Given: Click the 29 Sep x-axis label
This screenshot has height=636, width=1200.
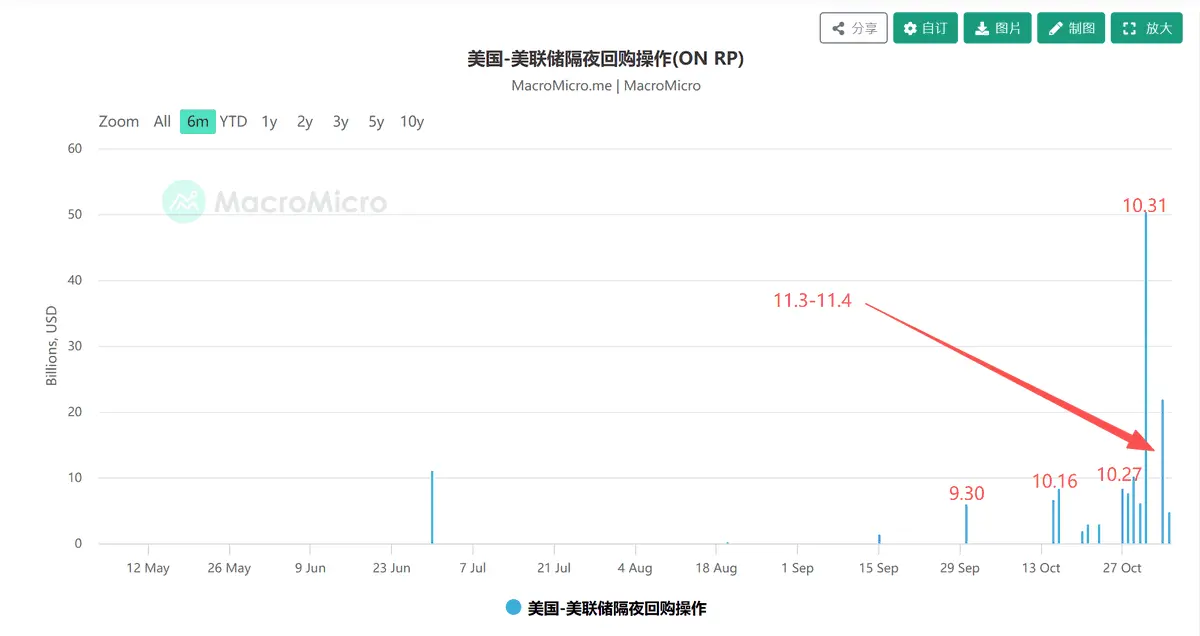Looking at the screenshot, I should 959,568.
